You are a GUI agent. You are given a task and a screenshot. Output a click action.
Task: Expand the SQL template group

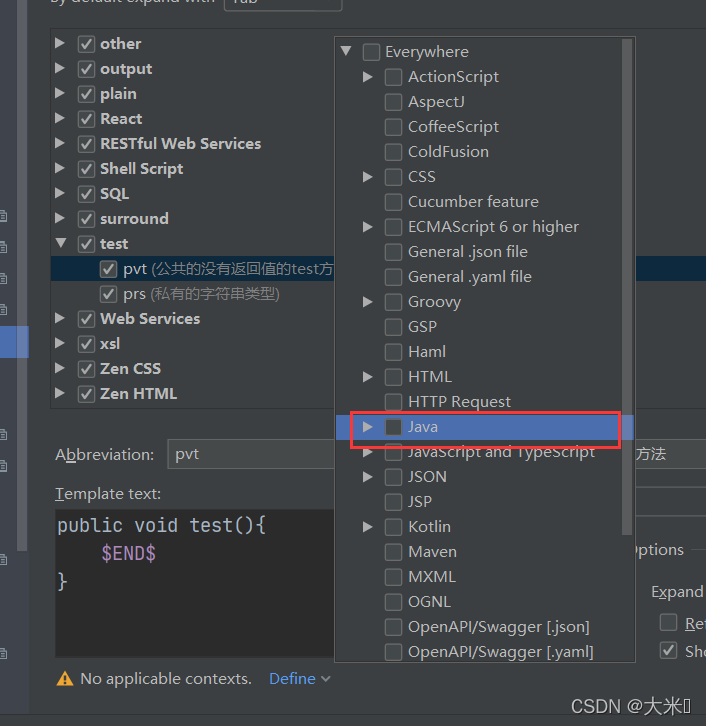tap(60, 193)
